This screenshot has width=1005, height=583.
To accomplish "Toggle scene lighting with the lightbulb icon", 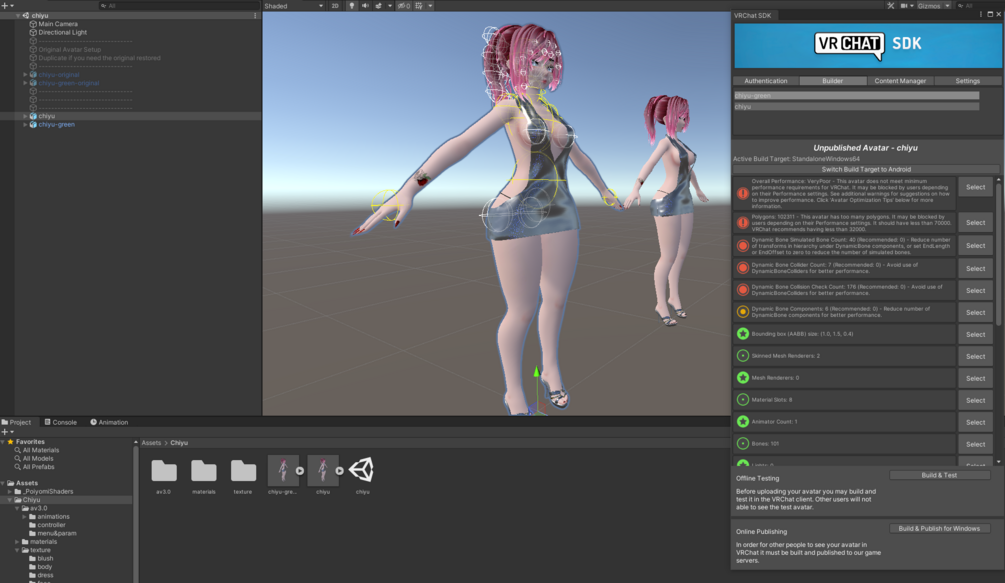I will [351, 6].
